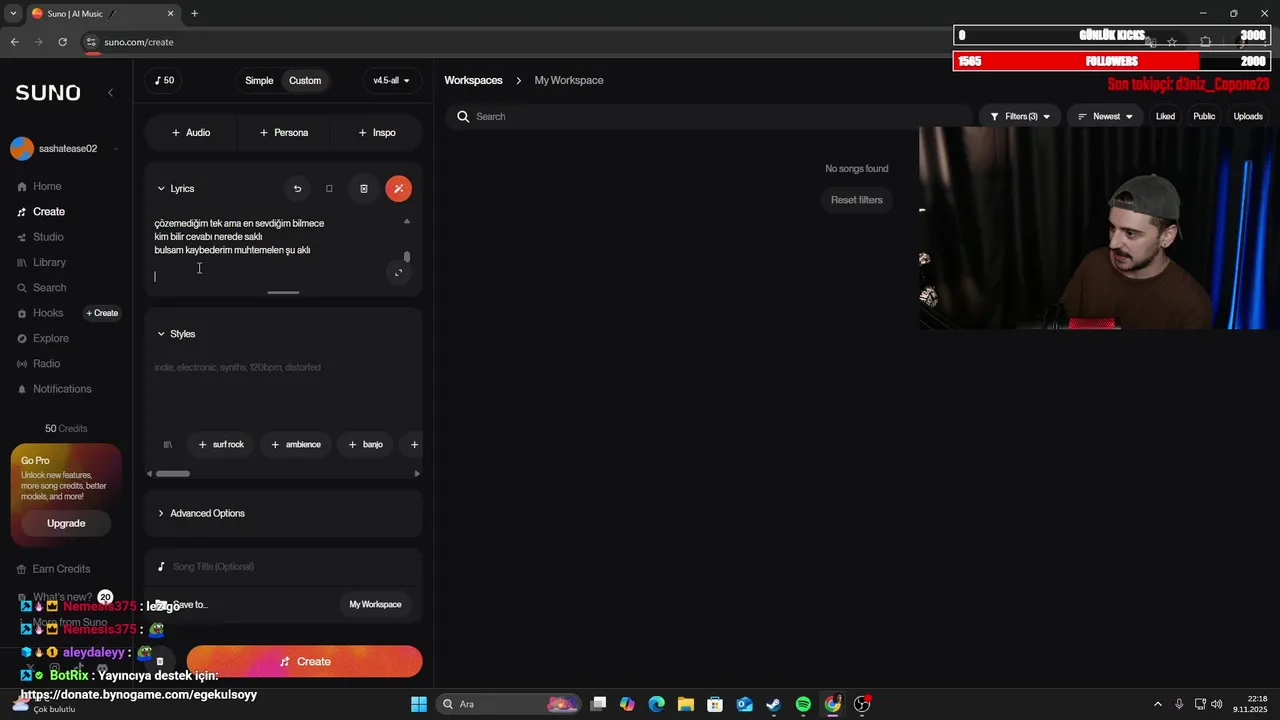Click the Hooks '+ Create' badge
Screen dimensions: 1280x720
(102, 313)
